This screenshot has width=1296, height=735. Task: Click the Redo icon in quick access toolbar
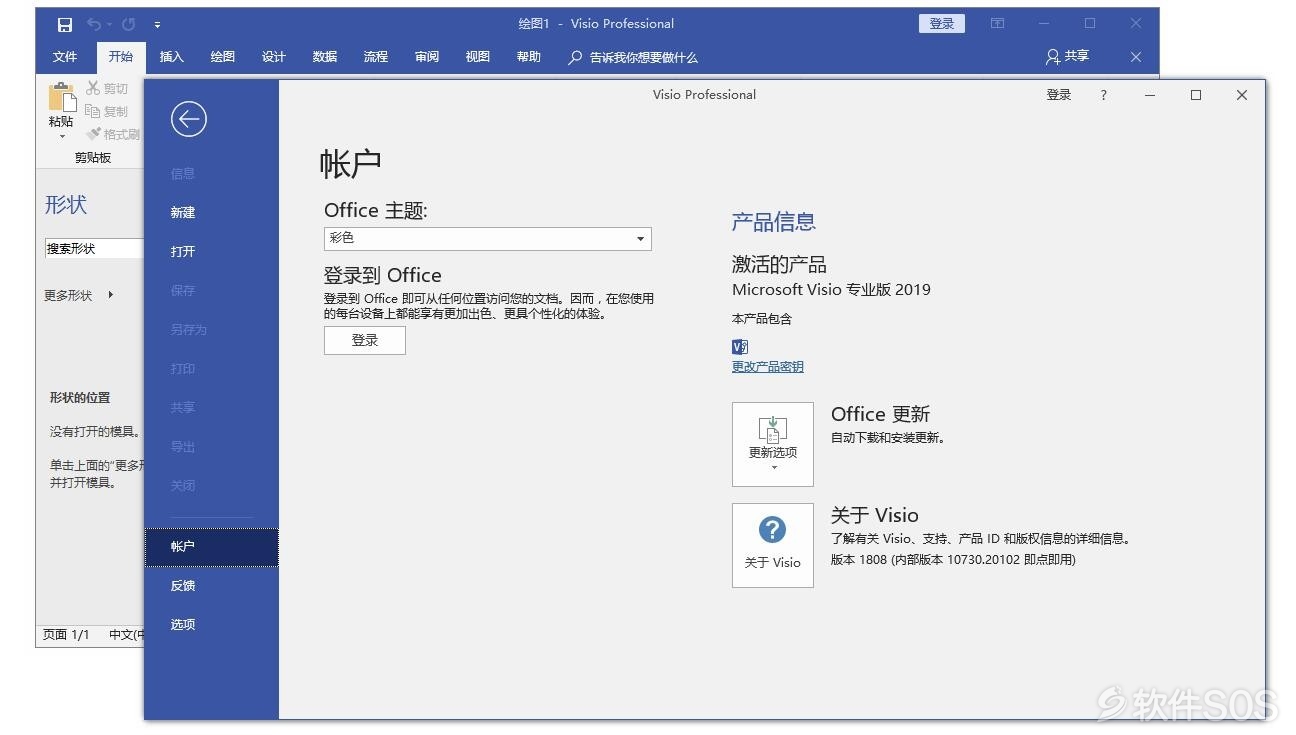[x=128, y=24]
